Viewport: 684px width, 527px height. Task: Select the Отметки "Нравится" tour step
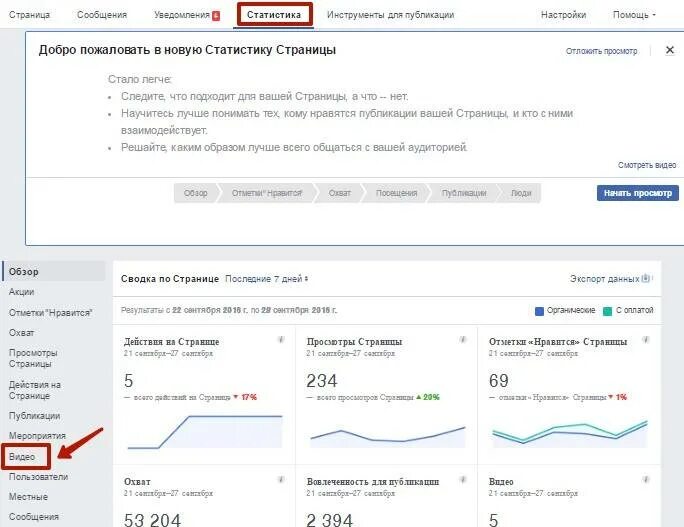267,193
